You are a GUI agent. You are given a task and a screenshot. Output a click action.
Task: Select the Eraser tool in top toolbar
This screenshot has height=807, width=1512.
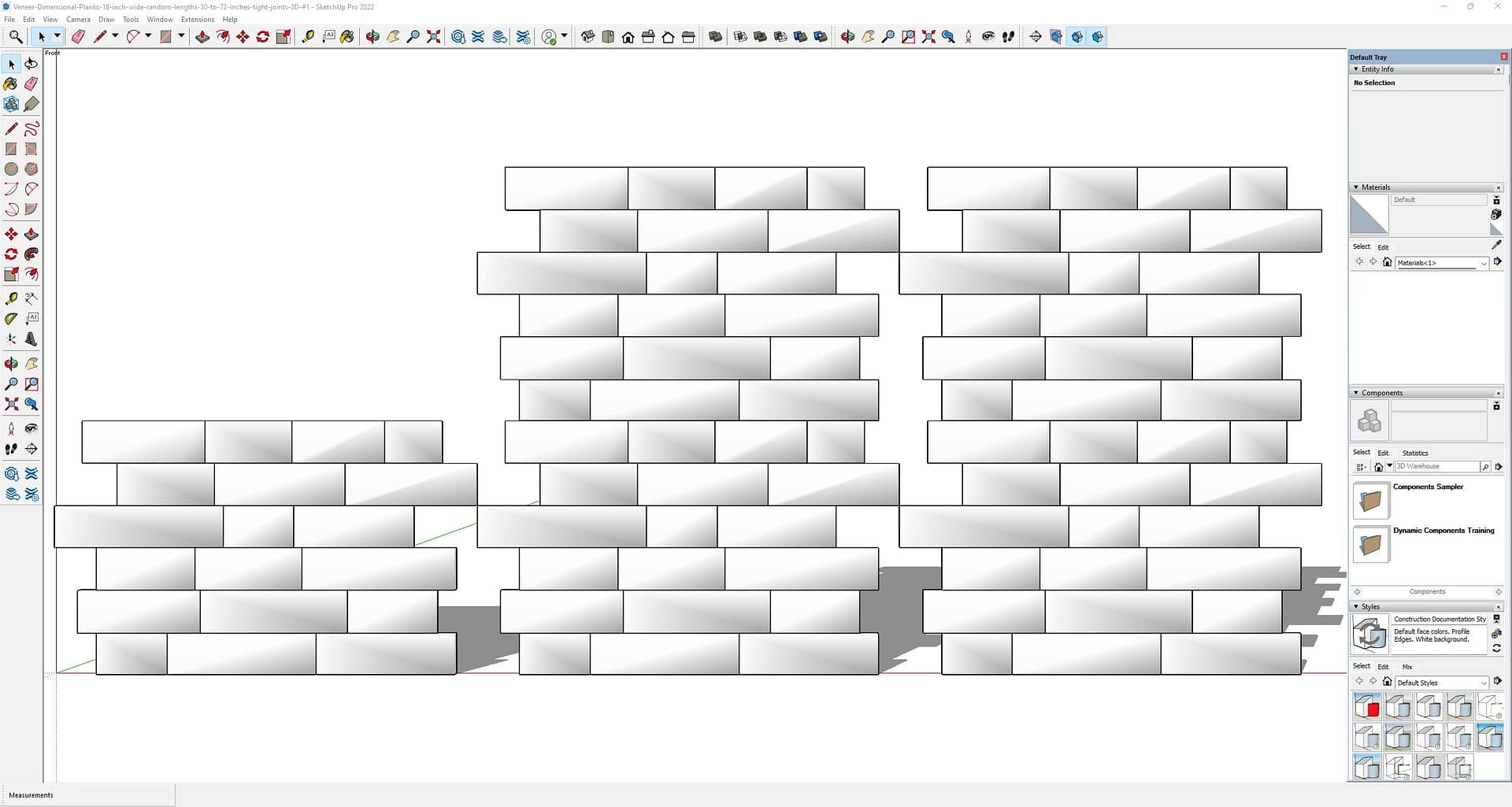click(78, 37)
